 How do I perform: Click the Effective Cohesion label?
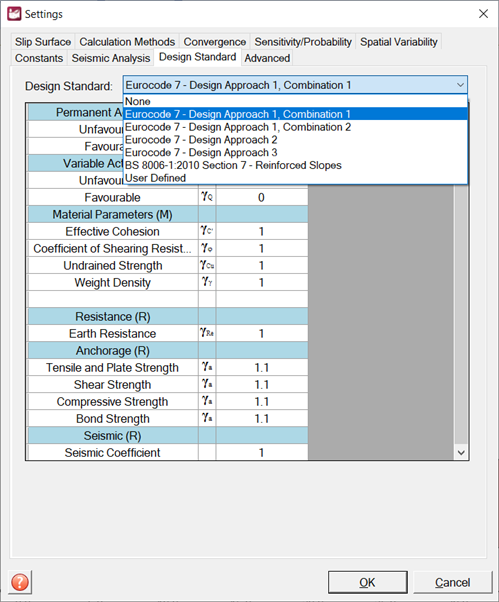coord(112,232)
